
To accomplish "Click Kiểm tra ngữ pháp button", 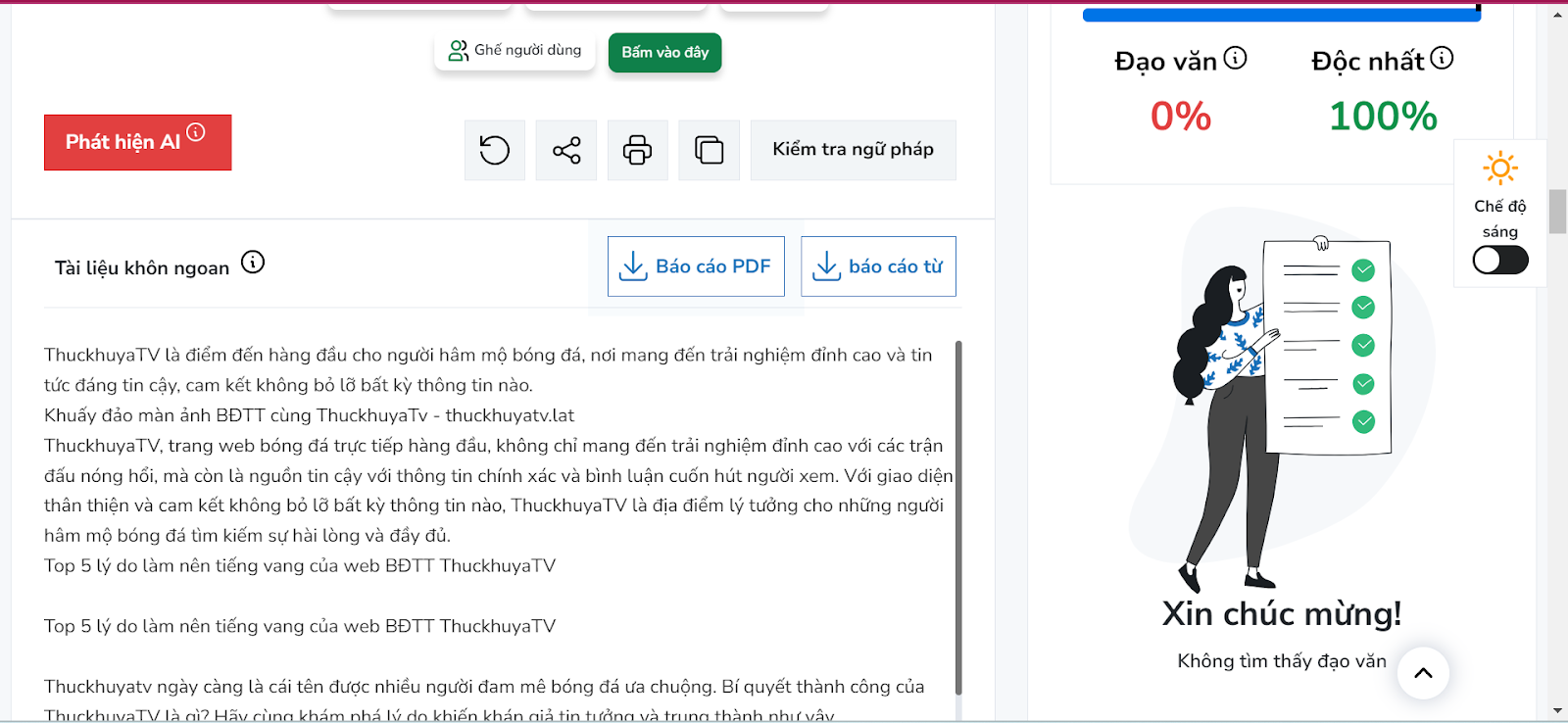I will [854, 150].
